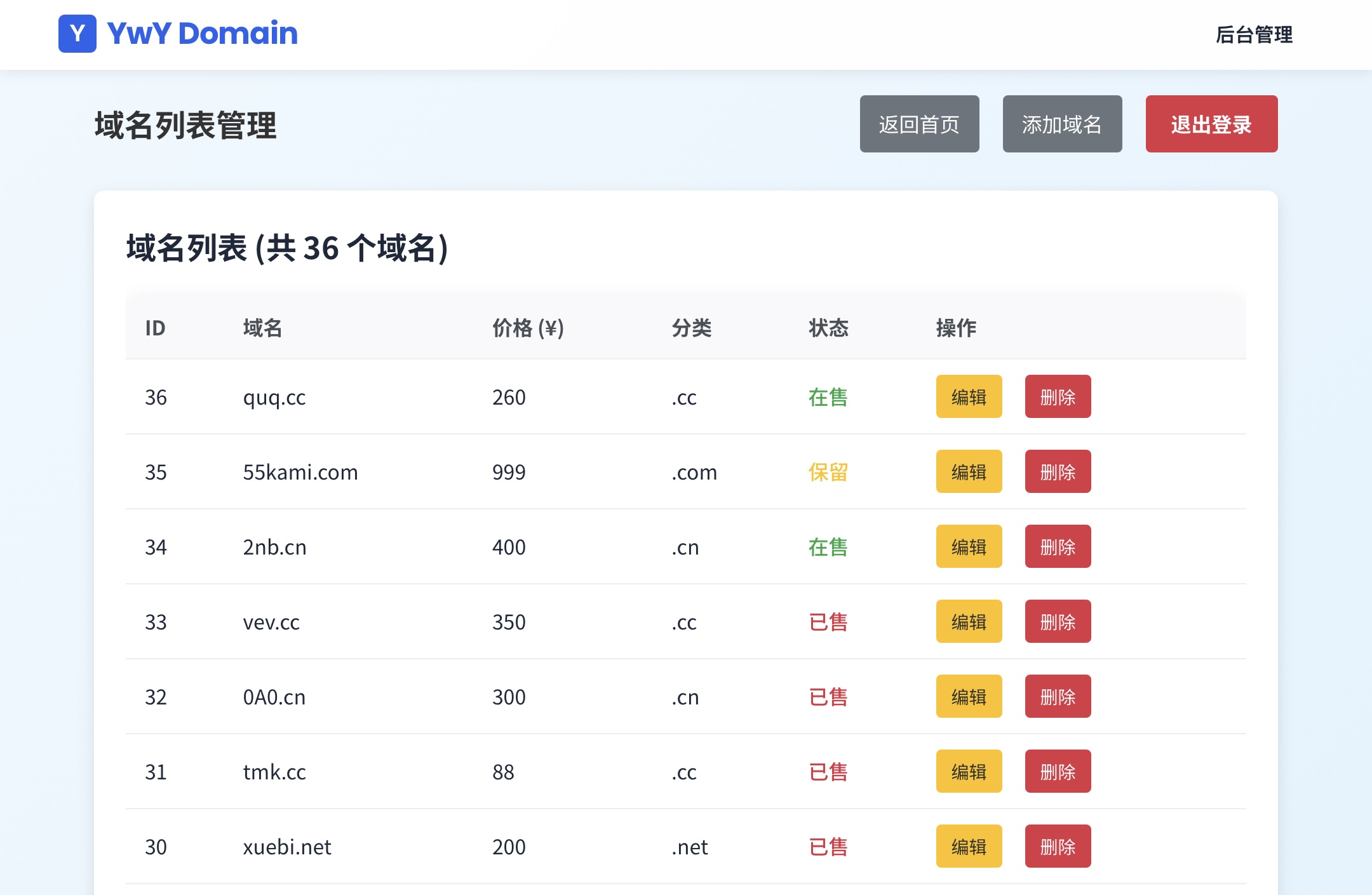Edit the 0A0.cn domain
This screenshot has height=895, width=1372.
click(x=969, y=697)
